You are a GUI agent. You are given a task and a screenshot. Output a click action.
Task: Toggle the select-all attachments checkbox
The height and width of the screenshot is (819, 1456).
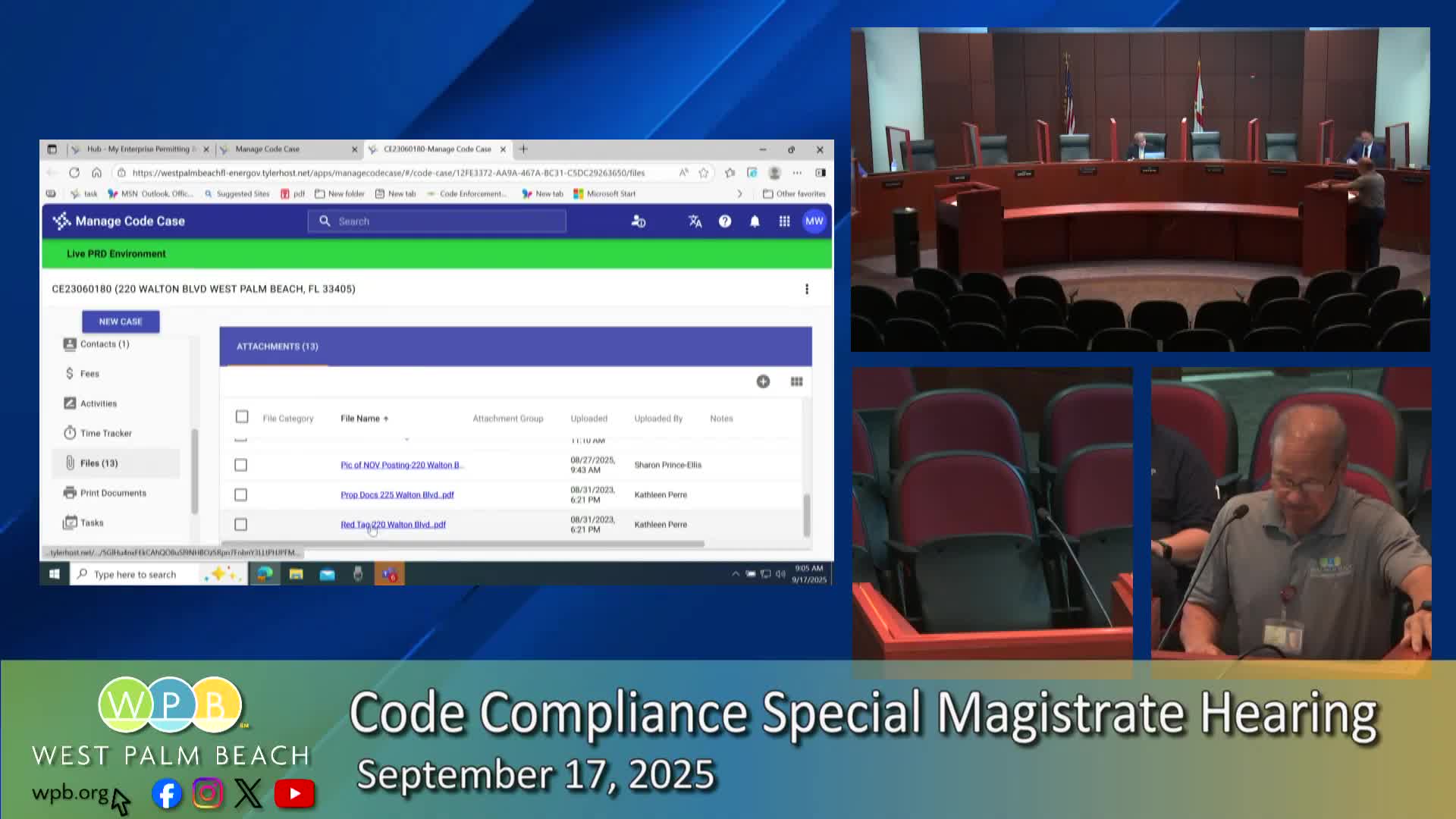pyautogui.click(x=242, y=417)
